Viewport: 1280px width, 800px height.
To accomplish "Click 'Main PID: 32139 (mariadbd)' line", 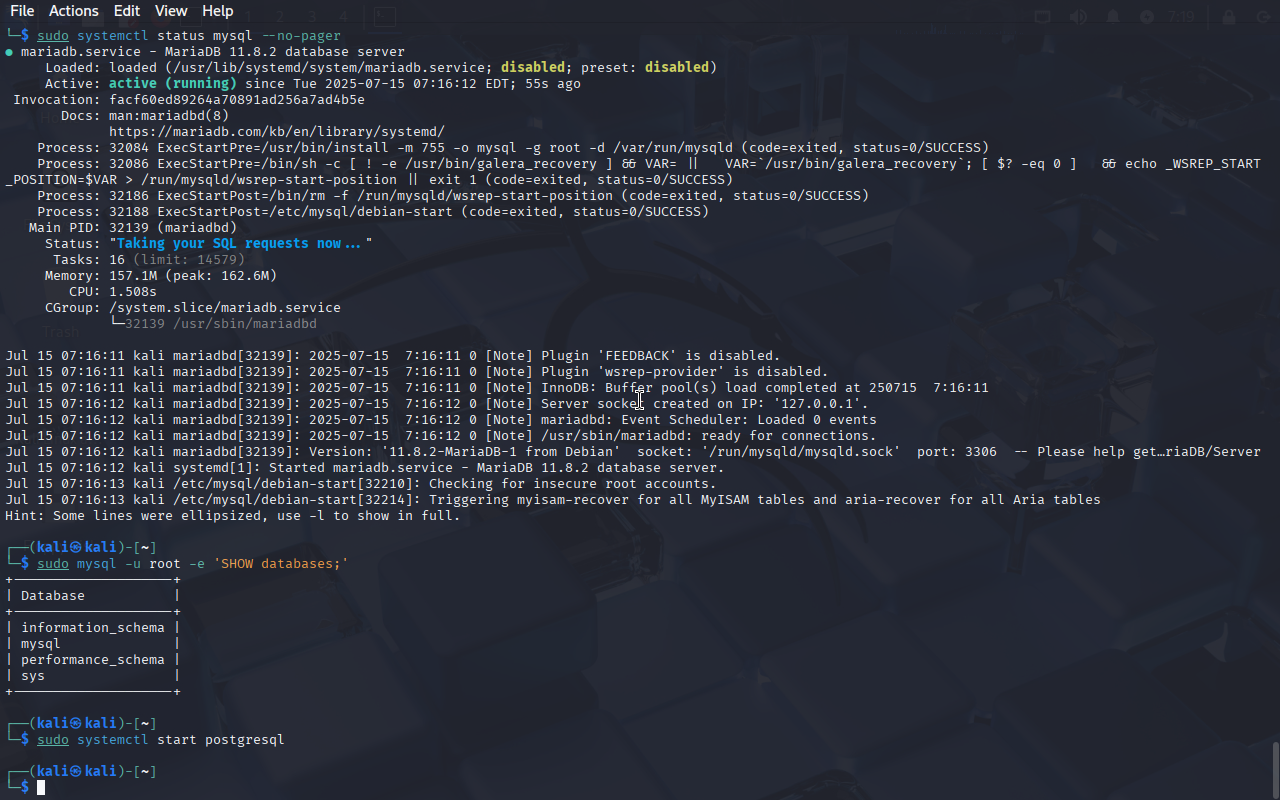I will click(x=133, y=228).
